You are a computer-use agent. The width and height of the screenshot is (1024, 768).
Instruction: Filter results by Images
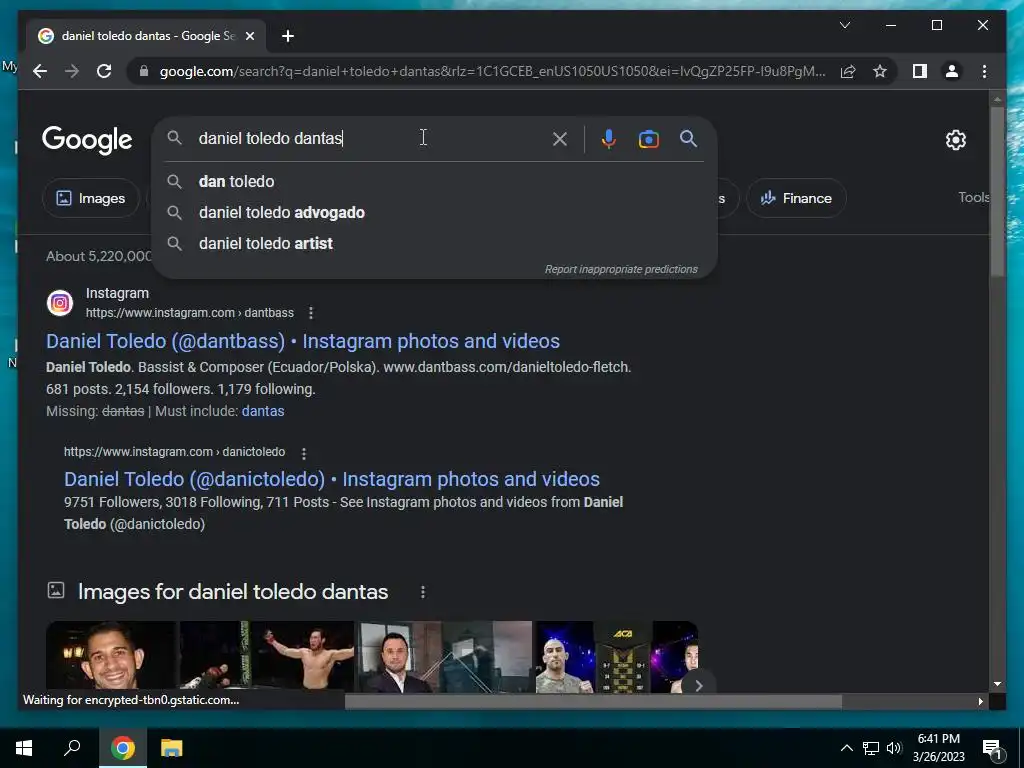coord(91,199)
